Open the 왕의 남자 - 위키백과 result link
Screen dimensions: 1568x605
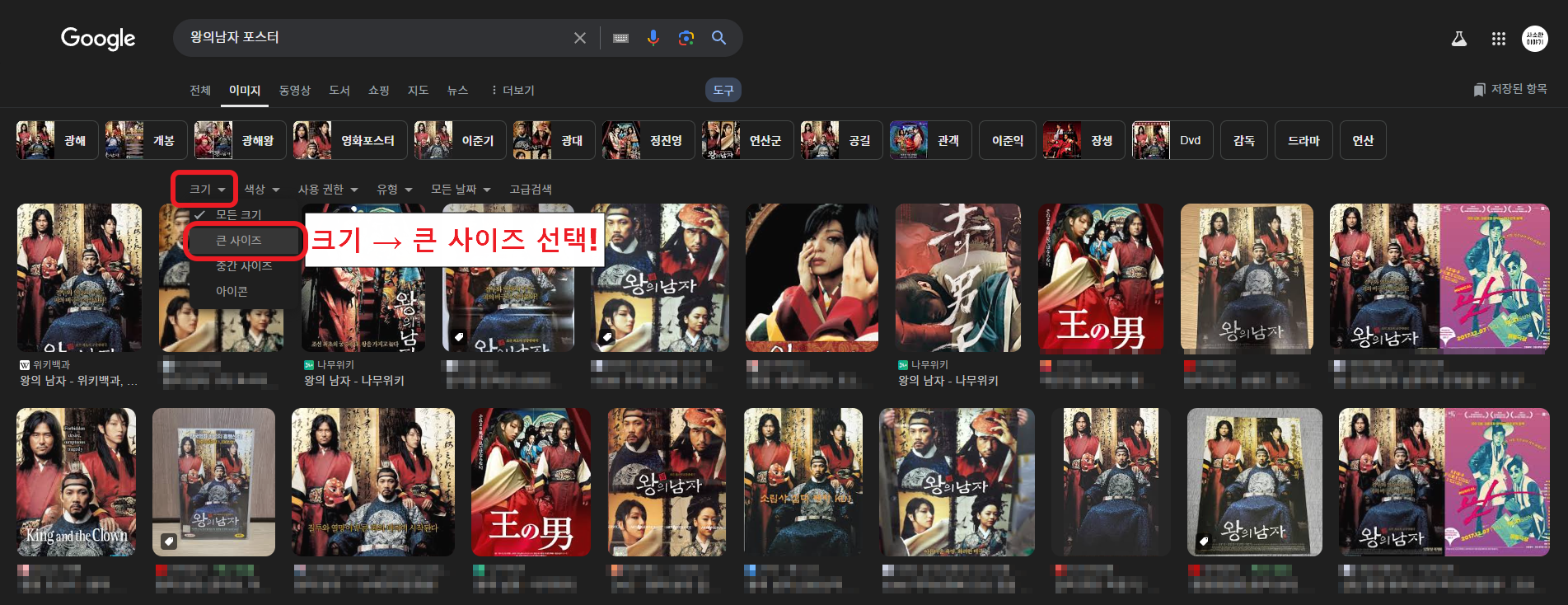(x=78, y=381)
